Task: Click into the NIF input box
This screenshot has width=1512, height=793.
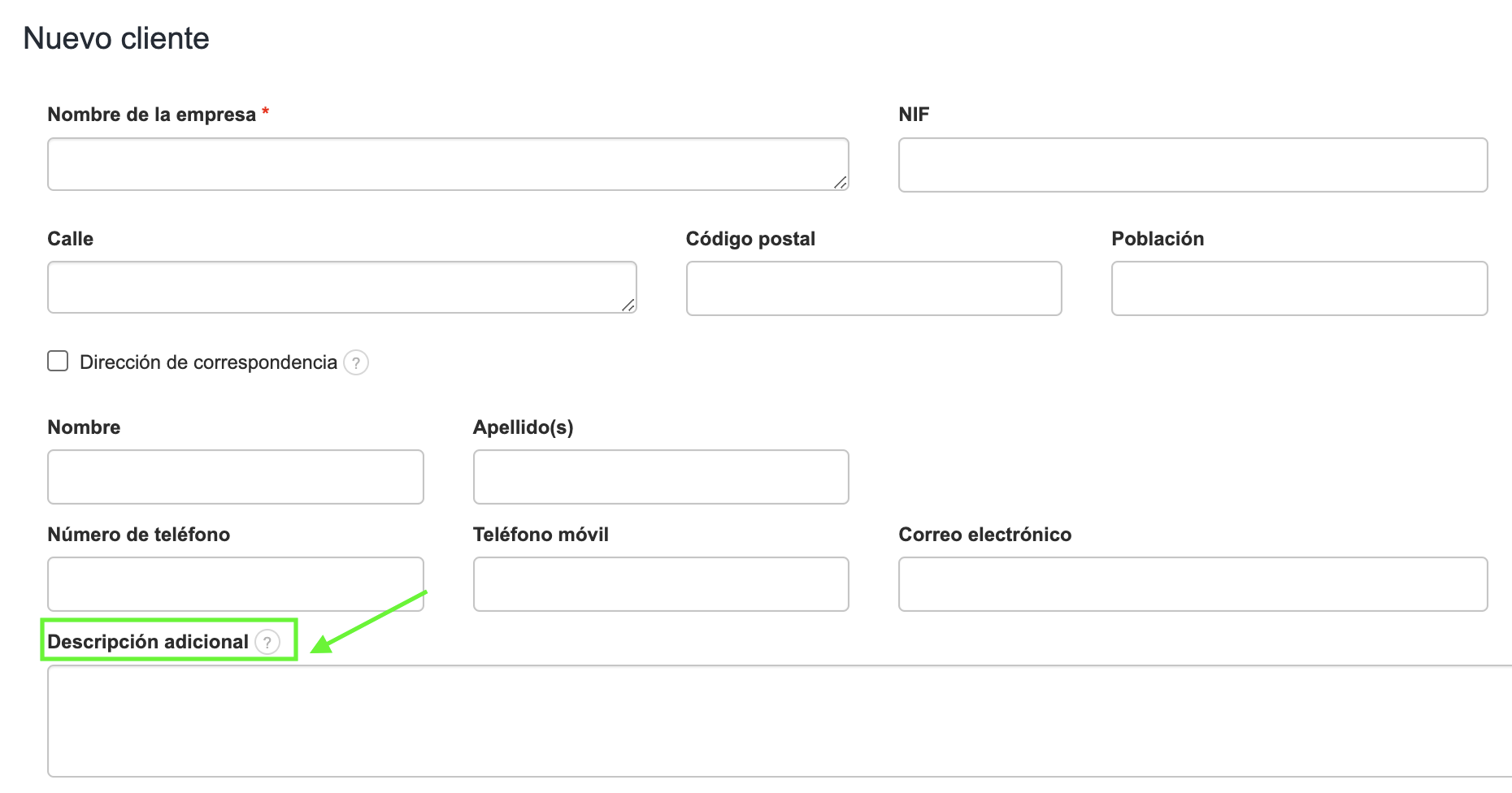Action: tap(1193, 165)
